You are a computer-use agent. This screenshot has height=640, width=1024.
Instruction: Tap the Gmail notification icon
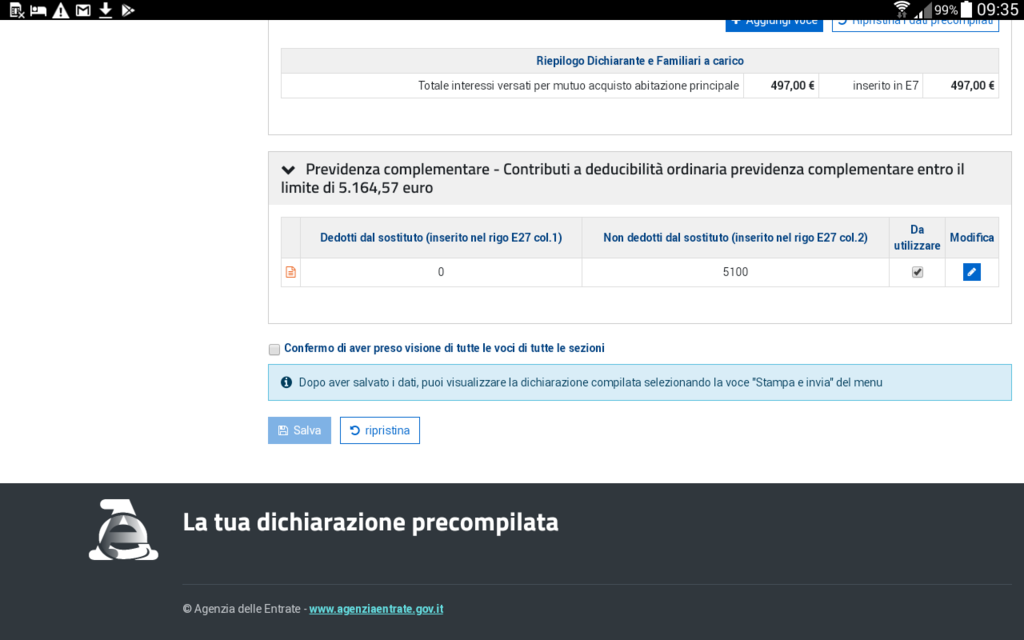[83, 10]
